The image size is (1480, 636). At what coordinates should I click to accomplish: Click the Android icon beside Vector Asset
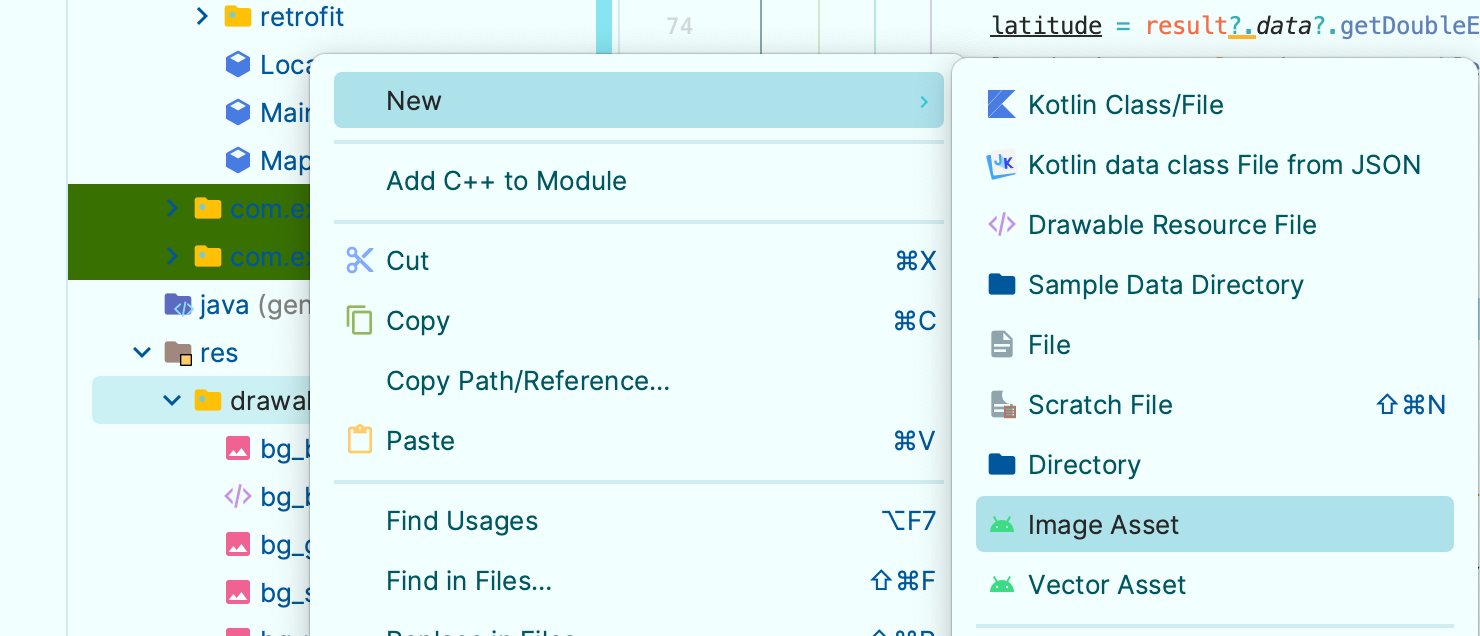coord(1001,585)
